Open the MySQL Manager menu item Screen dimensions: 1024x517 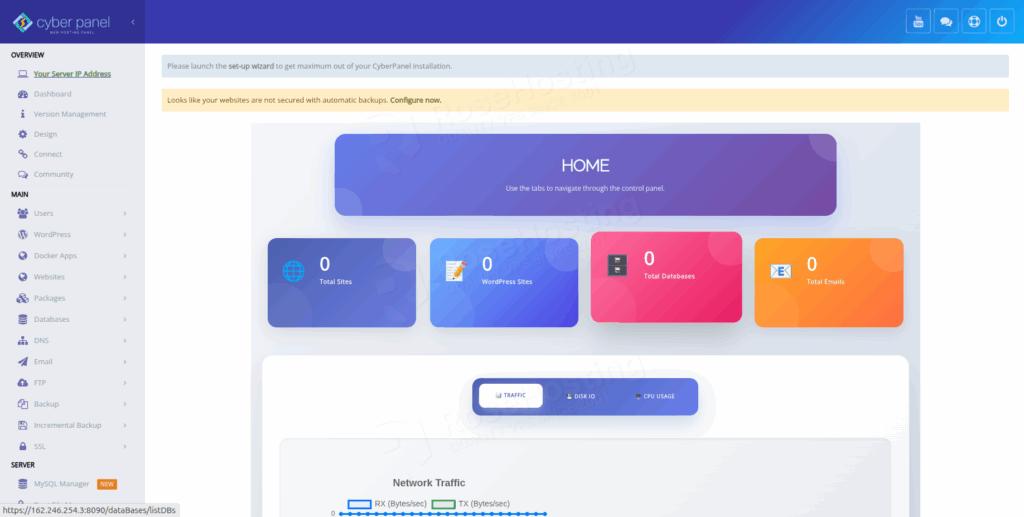61,484
